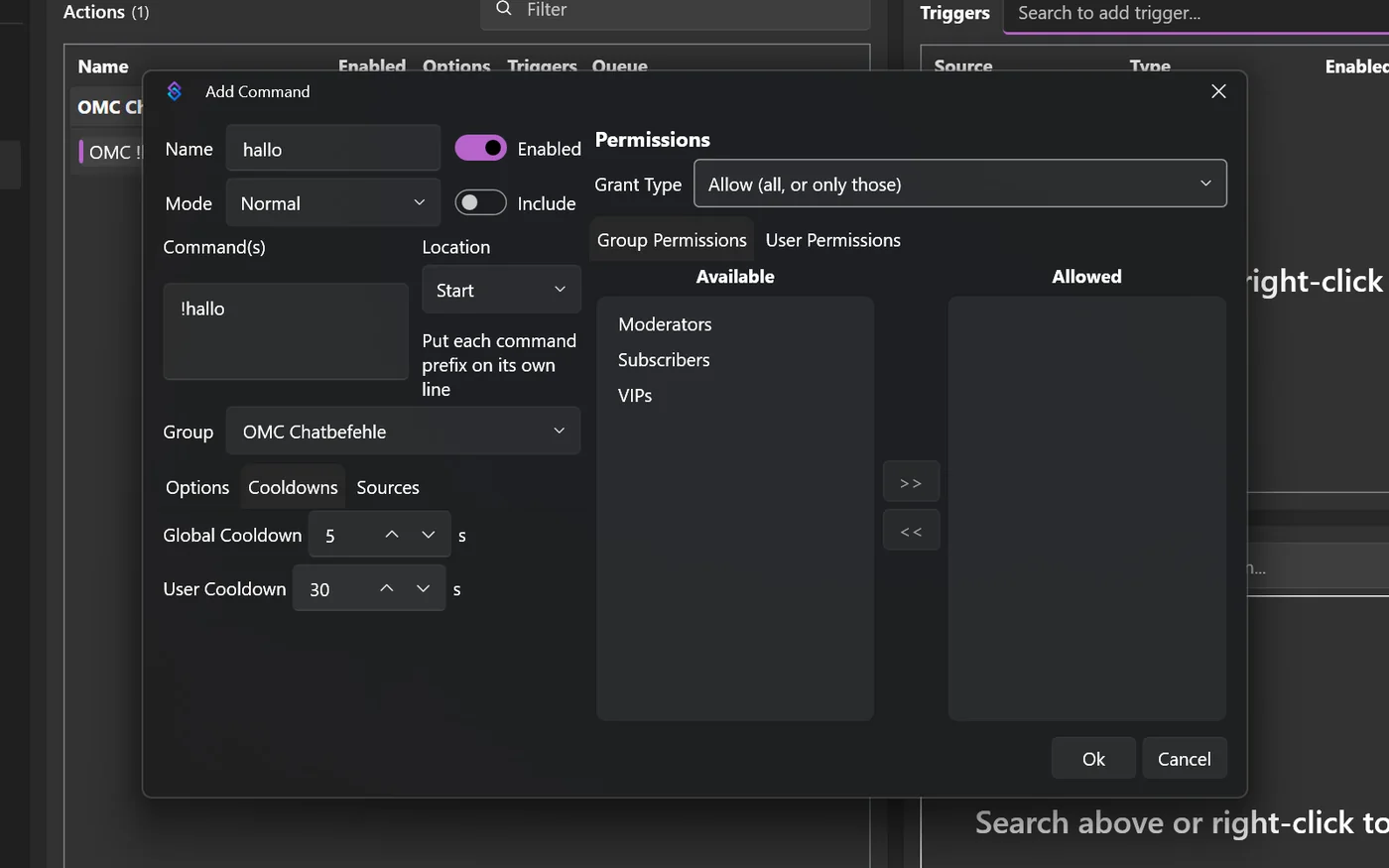
Task: Expand the Grant Type dropdown
Action: (960, 184)
